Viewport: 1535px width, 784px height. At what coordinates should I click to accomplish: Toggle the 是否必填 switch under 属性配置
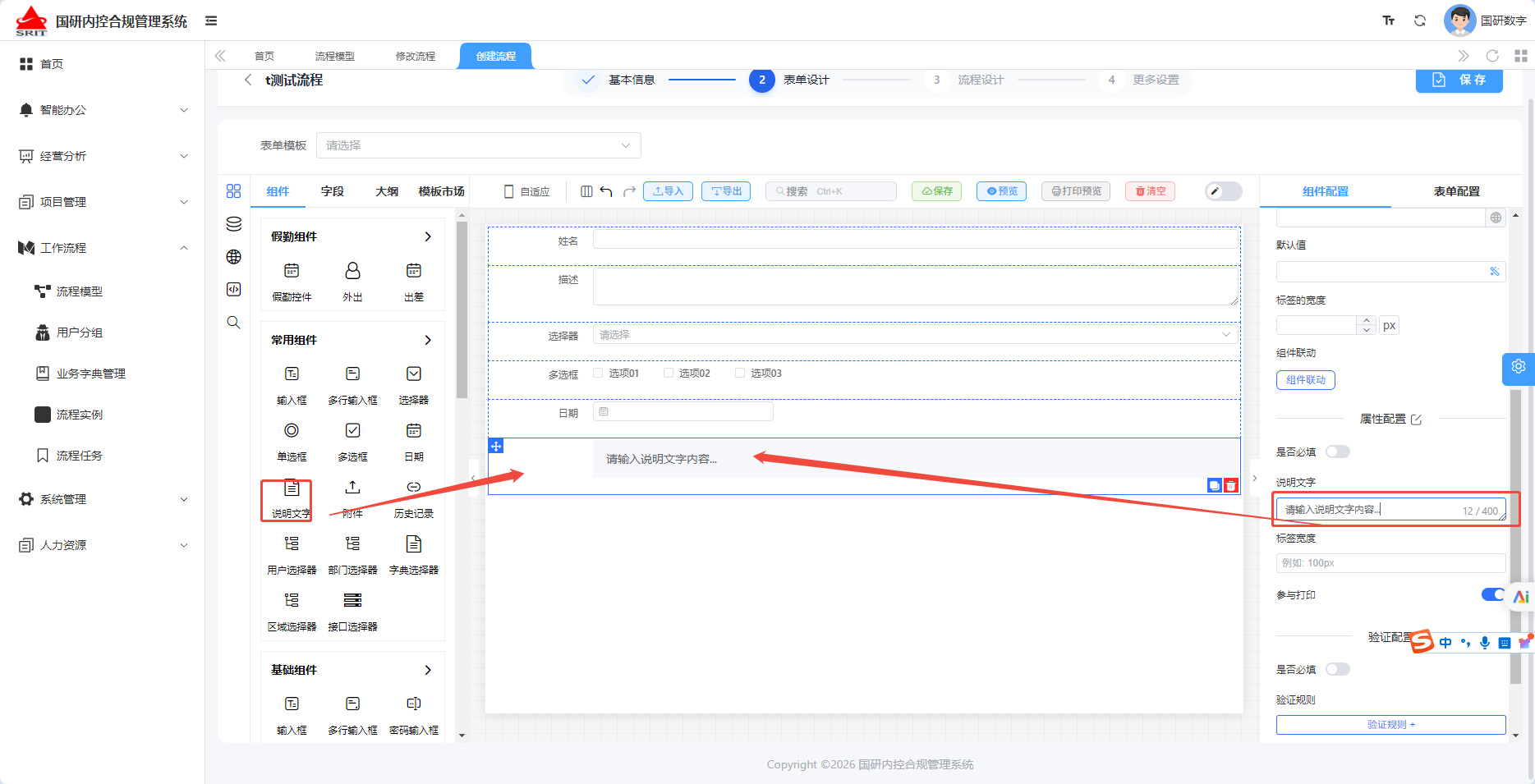coord(1338,452)
